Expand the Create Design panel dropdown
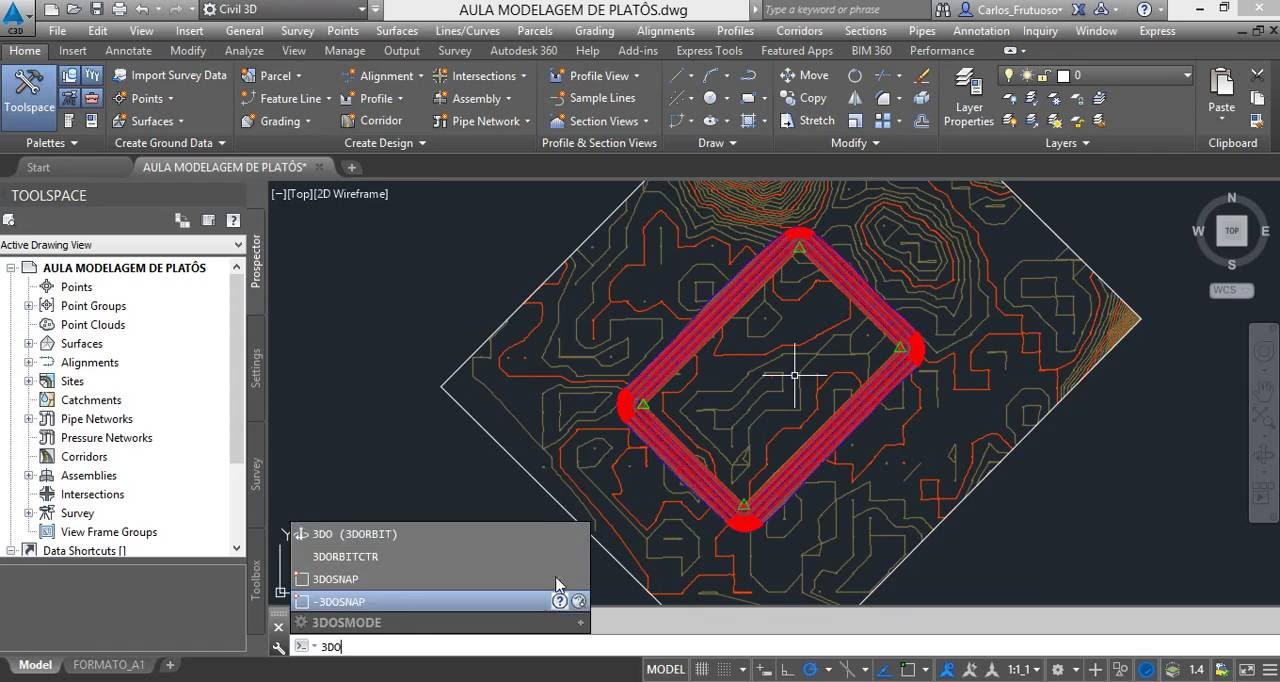 coord(385,143)
